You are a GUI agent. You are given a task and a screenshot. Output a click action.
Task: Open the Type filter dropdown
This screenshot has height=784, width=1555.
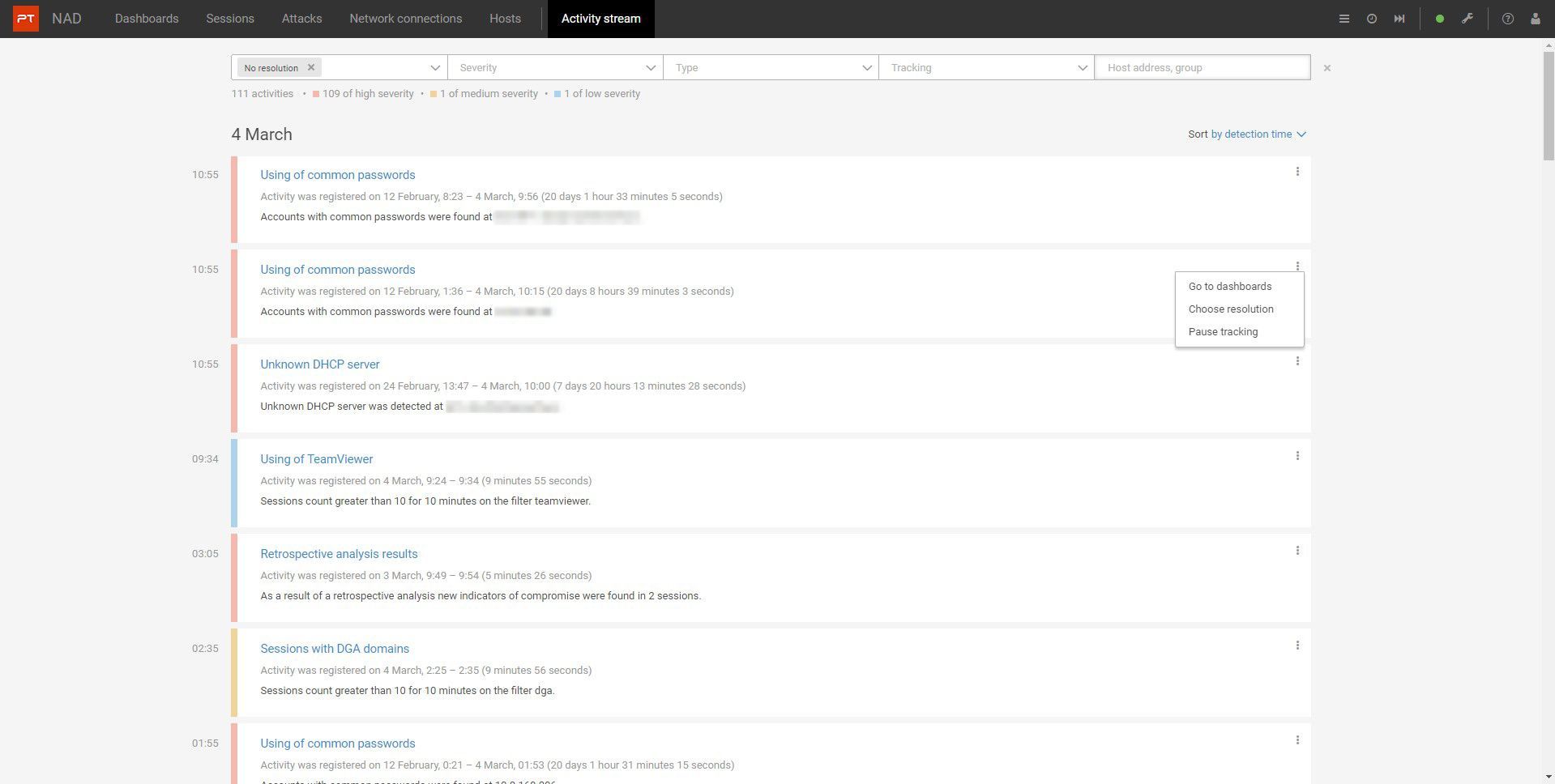coord(771,68)
